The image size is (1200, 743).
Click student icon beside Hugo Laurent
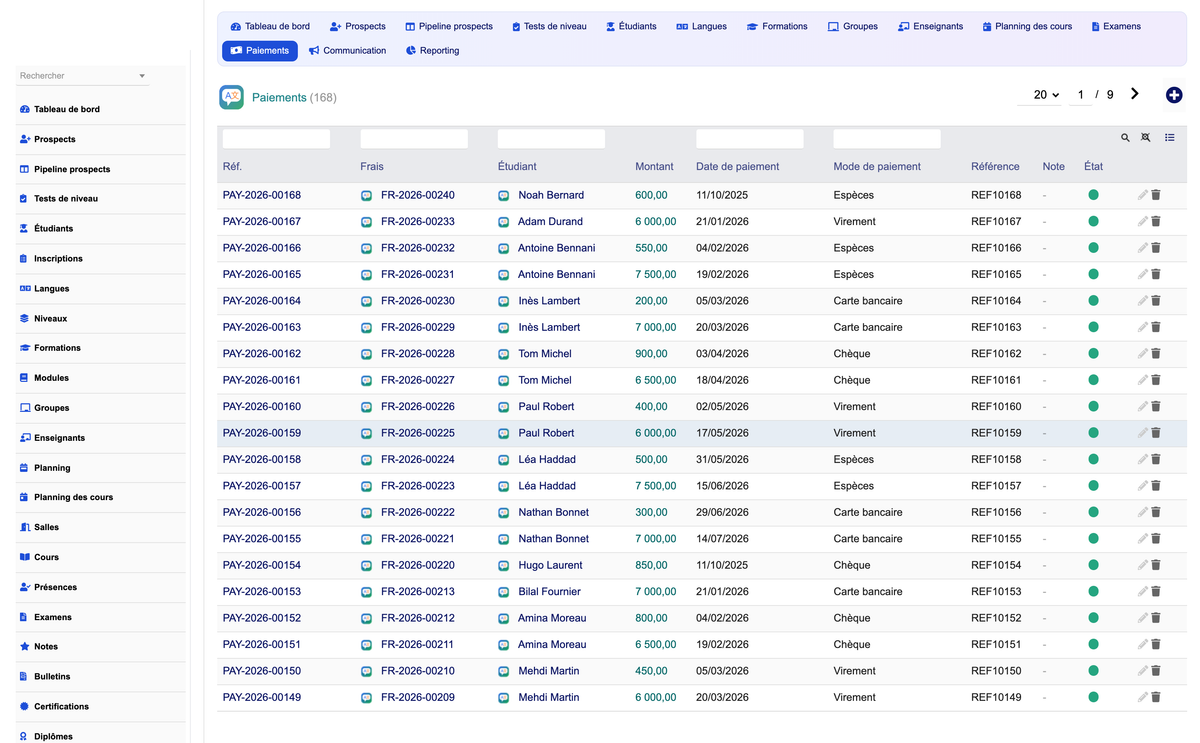504,566
